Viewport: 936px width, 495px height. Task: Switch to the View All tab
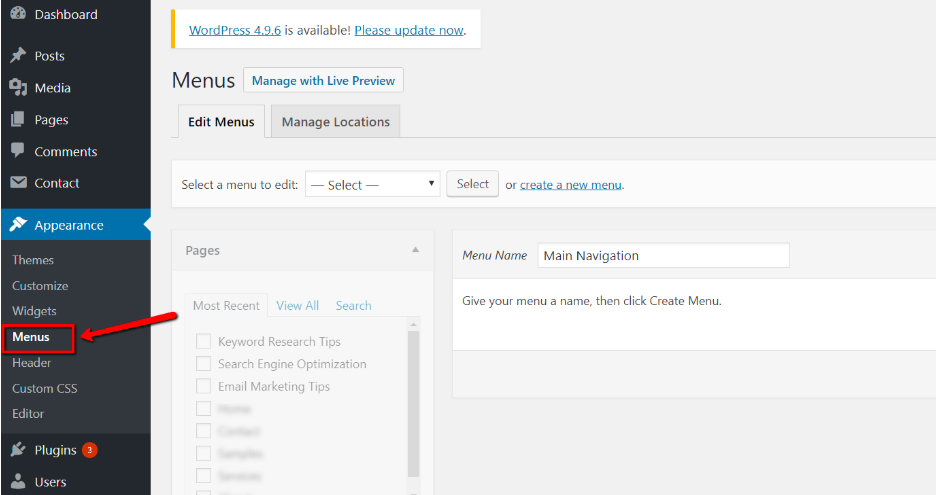[x=297, y=306]
